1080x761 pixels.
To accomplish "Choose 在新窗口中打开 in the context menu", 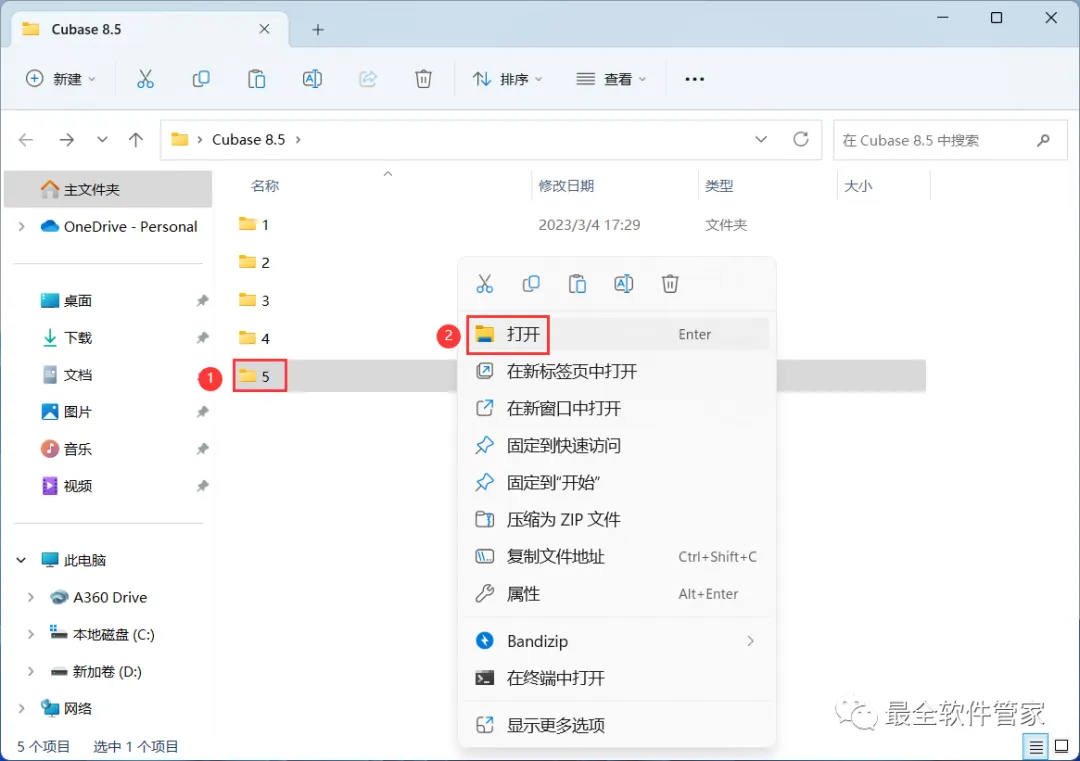I will [x=617, y=409].
